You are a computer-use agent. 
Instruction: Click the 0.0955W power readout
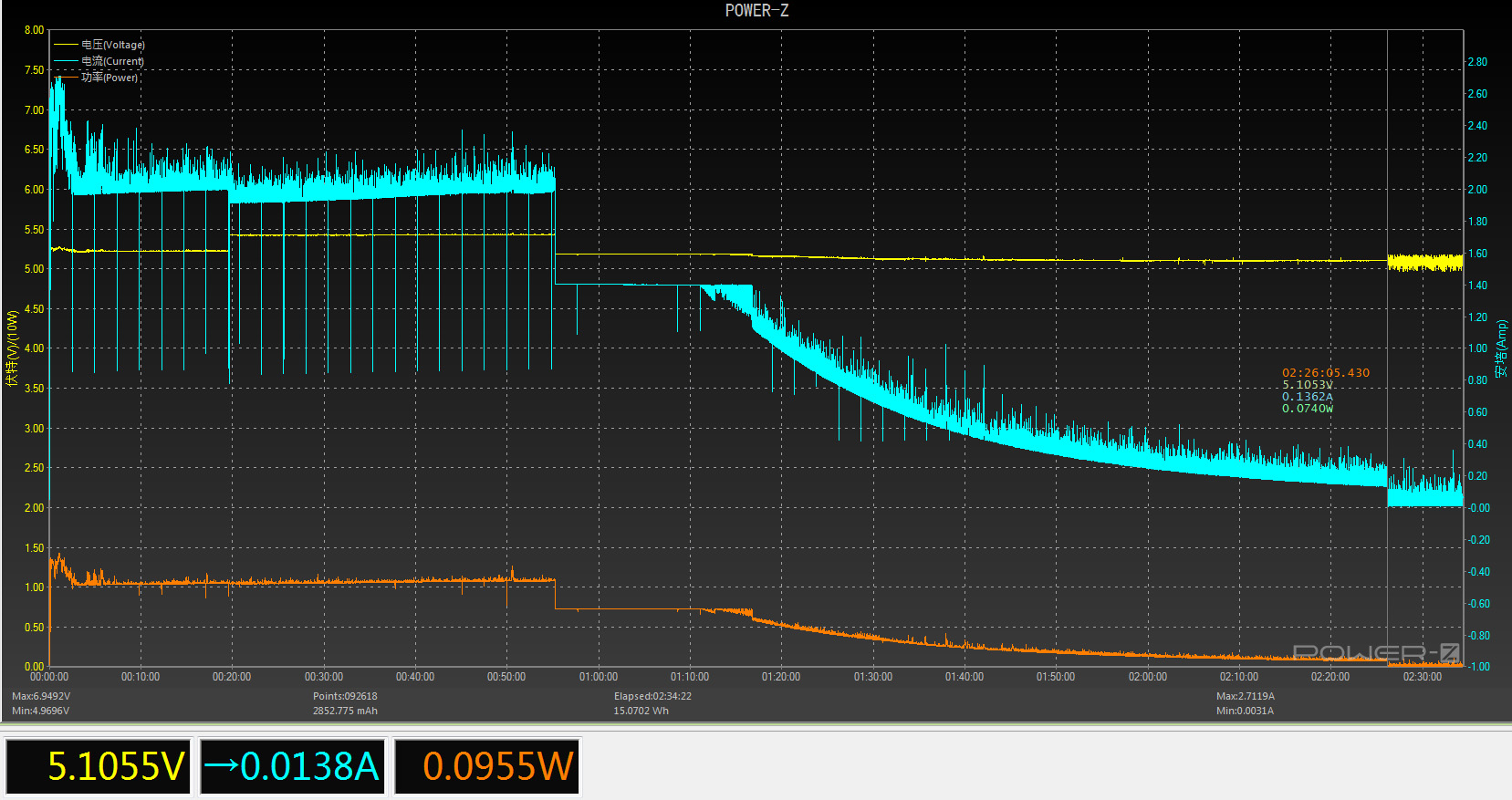pos(498,766)
